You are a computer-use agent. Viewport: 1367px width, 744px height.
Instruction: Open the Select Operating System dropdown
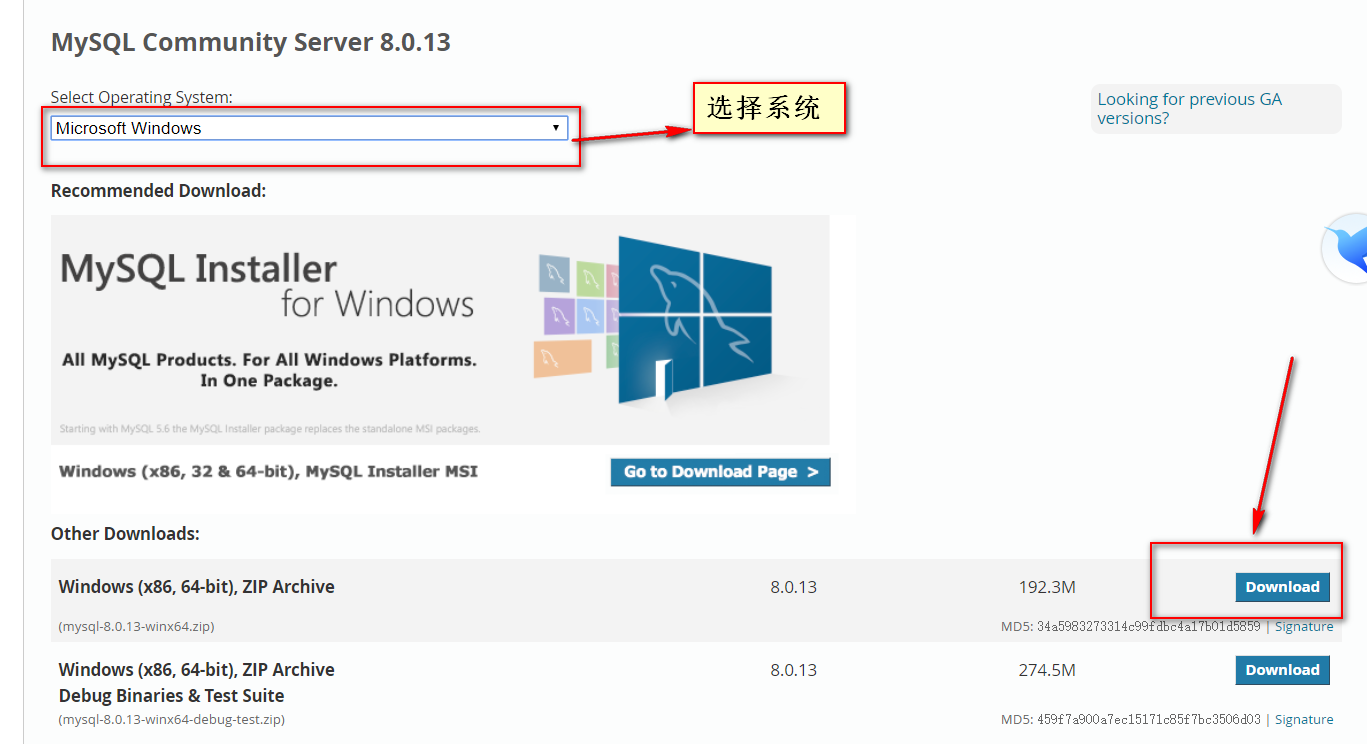[x=309, y=128]
